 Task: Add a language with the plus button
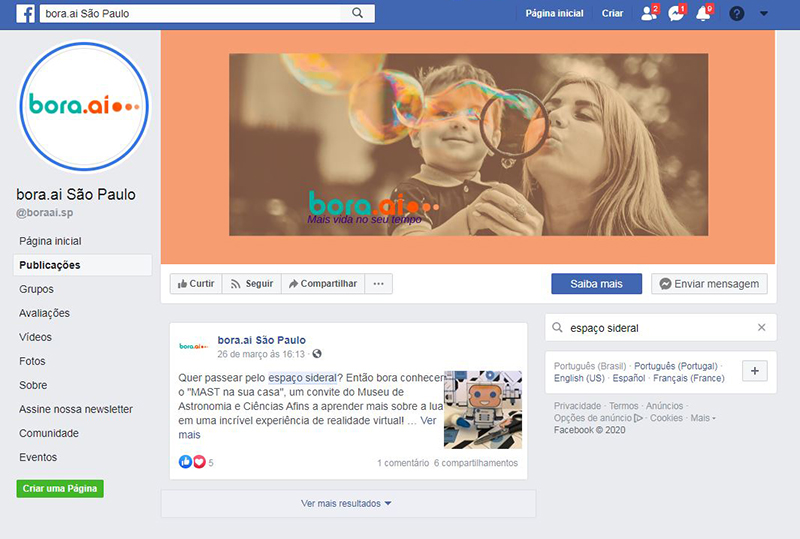[x=755, y=371]
